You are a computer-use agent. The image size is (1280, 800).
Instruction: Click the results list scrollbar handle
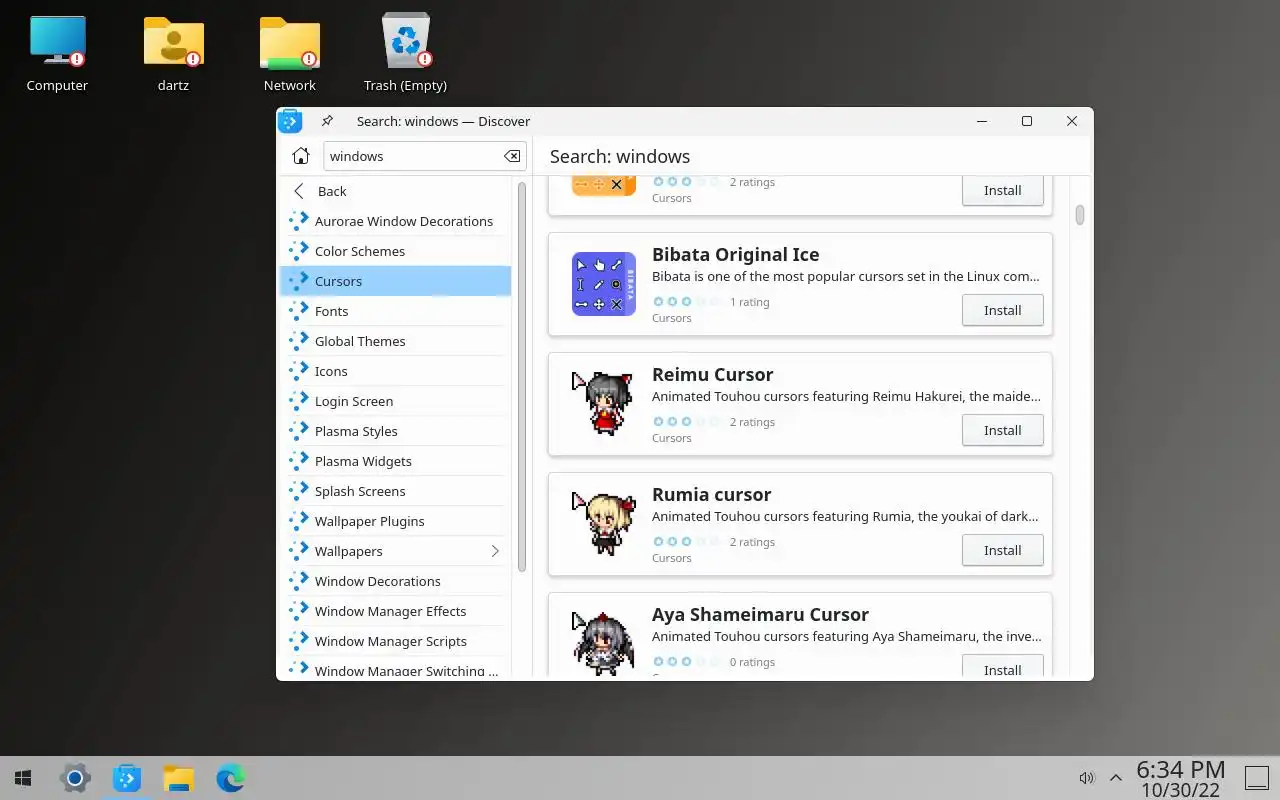pyautogui.click(x=1080, y=215)
